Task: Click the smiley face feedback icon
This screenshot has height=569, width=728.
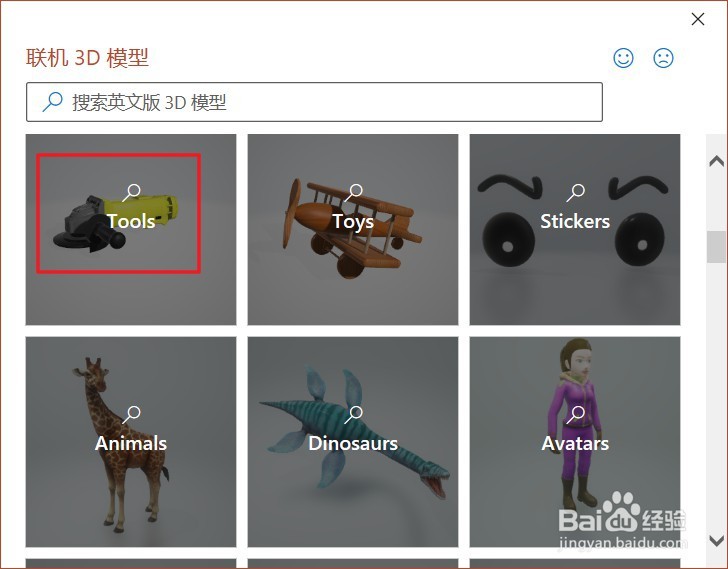Action: [623, 58]
